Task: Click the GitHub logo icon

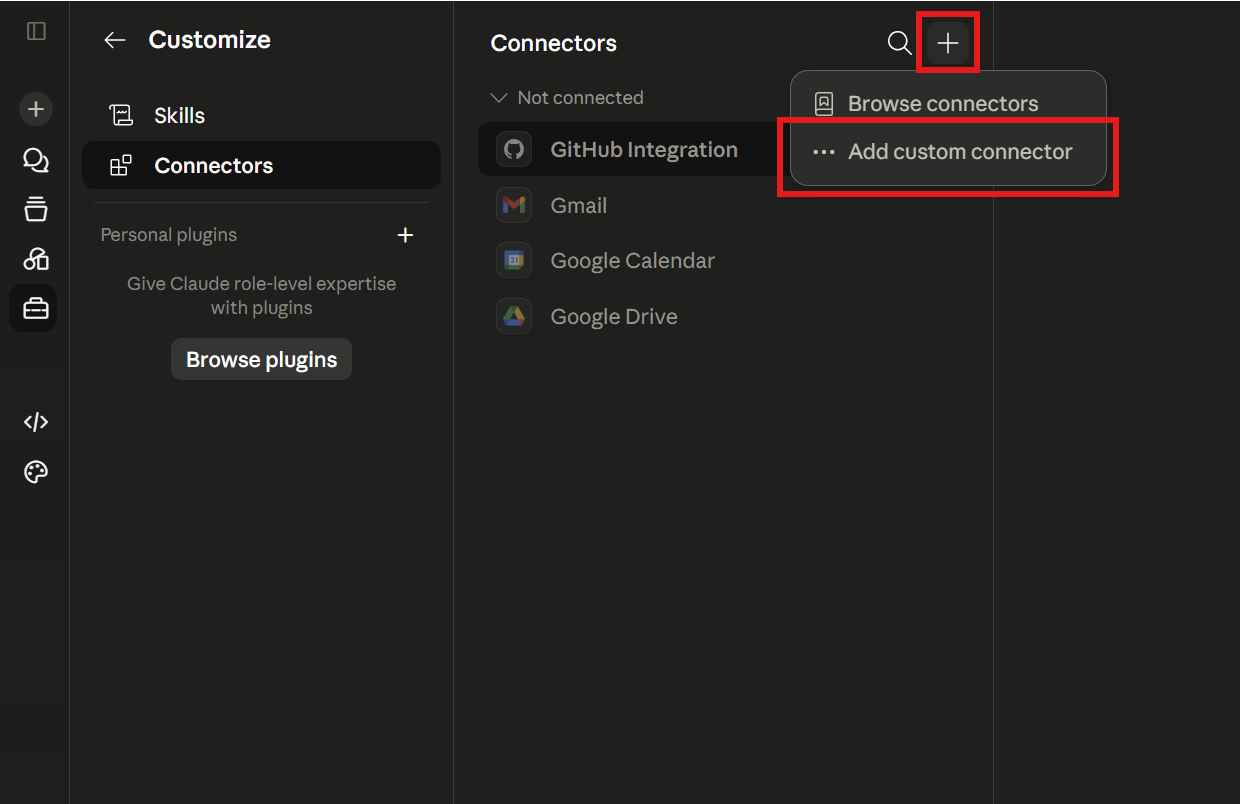Action: (x=514, y=150)
